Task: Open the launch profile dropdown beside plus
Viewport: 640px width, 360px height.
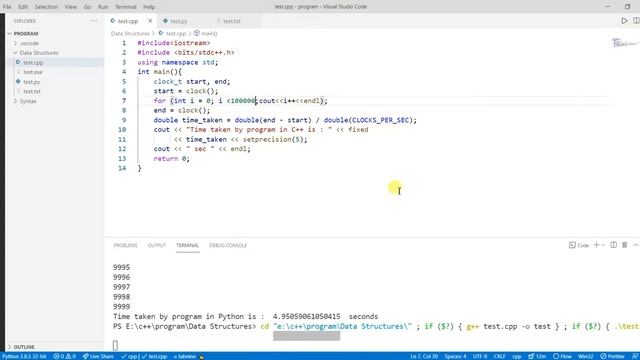Action: (603, 245)
